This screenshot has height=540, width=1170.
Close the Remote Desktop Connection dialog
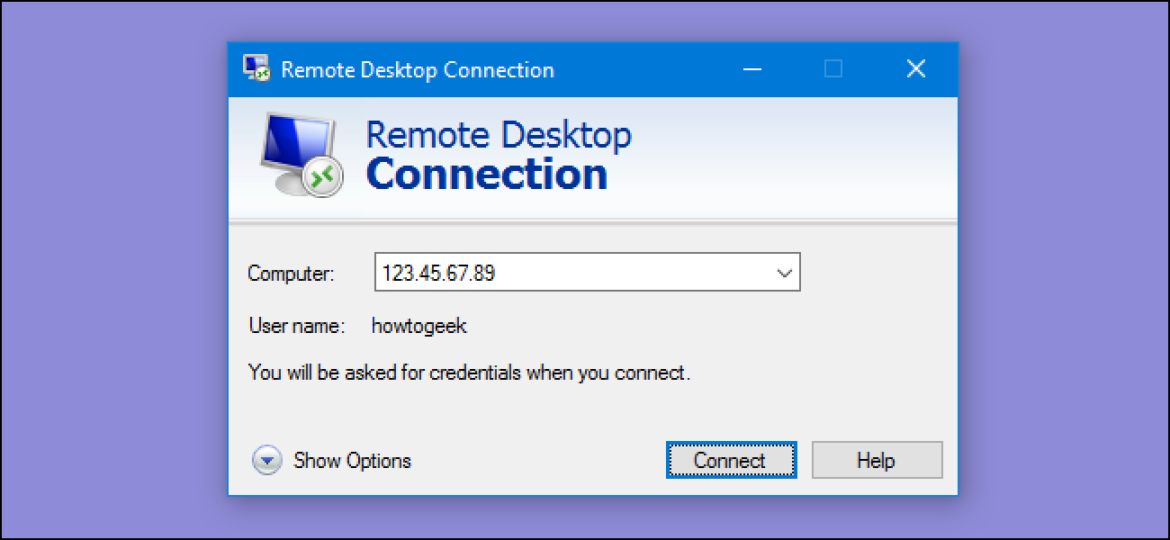tap(915, 69)
